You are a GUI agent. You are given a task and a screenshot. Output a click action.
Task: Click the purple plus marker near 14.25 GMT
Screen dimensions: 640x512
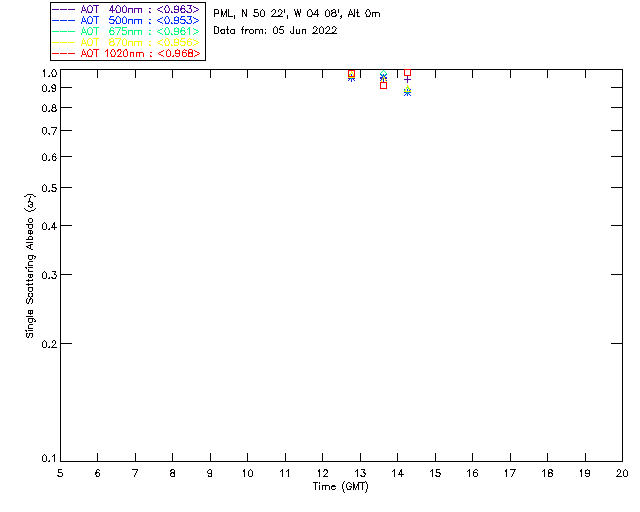(x=407, y=79)
